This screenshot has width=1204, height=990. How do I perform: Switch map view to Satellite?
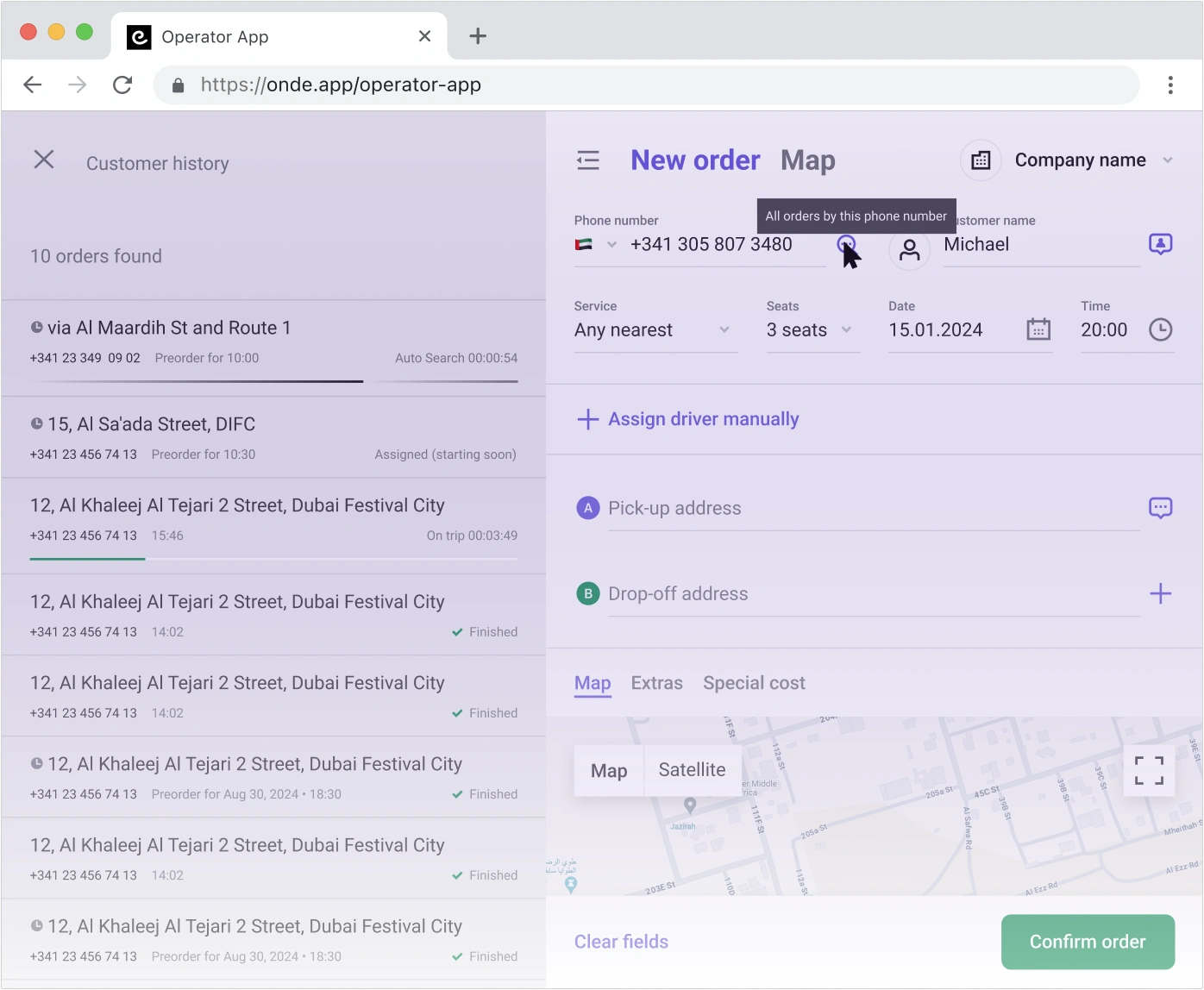pos(692,770)
